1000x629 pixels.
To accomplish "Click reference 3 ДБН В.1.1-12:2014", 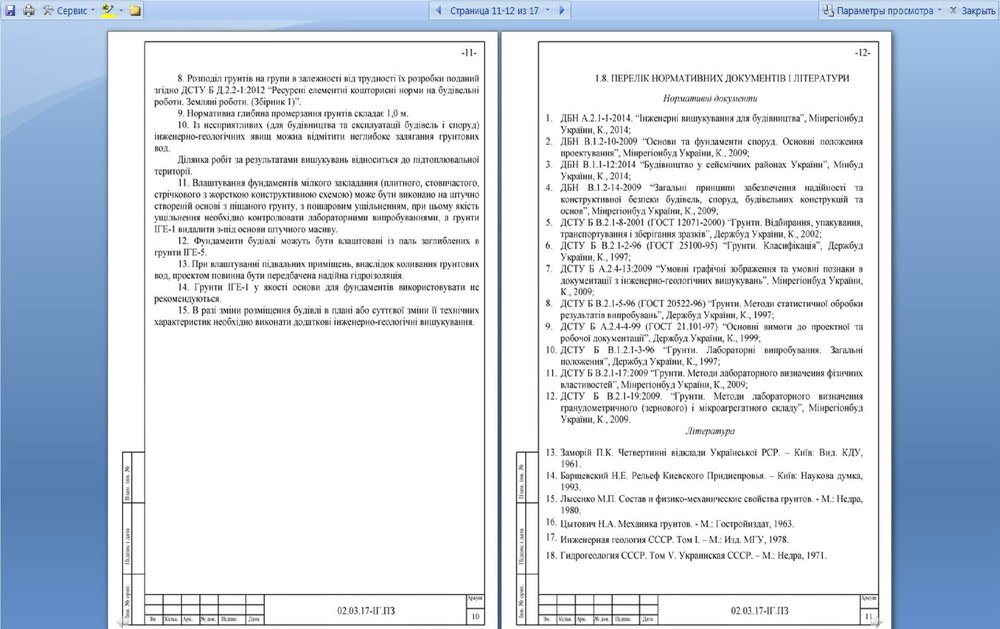I will click(x=704, y=170).
